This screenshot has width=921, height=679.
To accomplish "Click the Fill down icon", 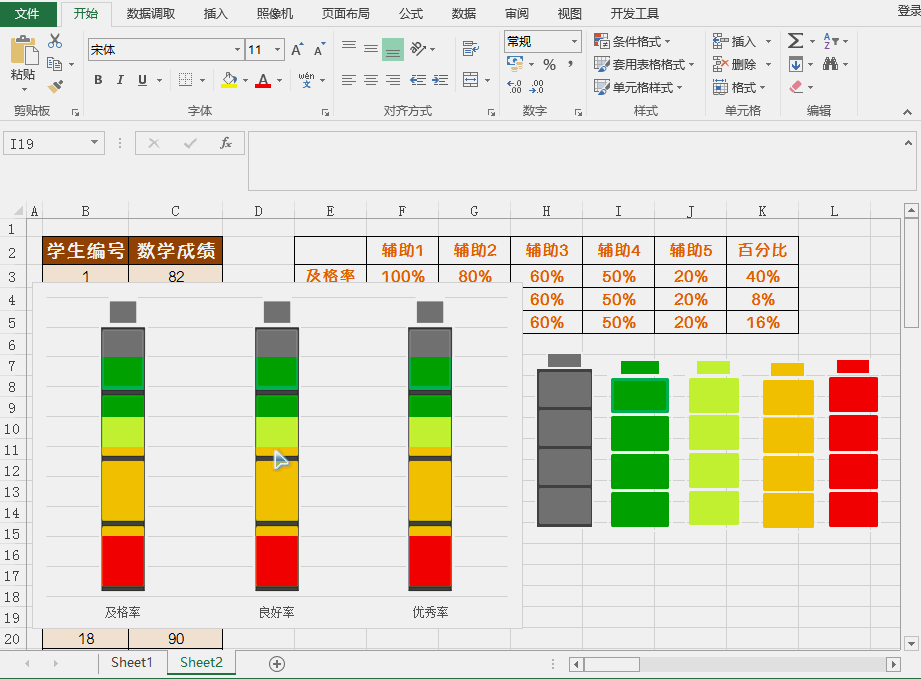I will (x=796, y=64).
